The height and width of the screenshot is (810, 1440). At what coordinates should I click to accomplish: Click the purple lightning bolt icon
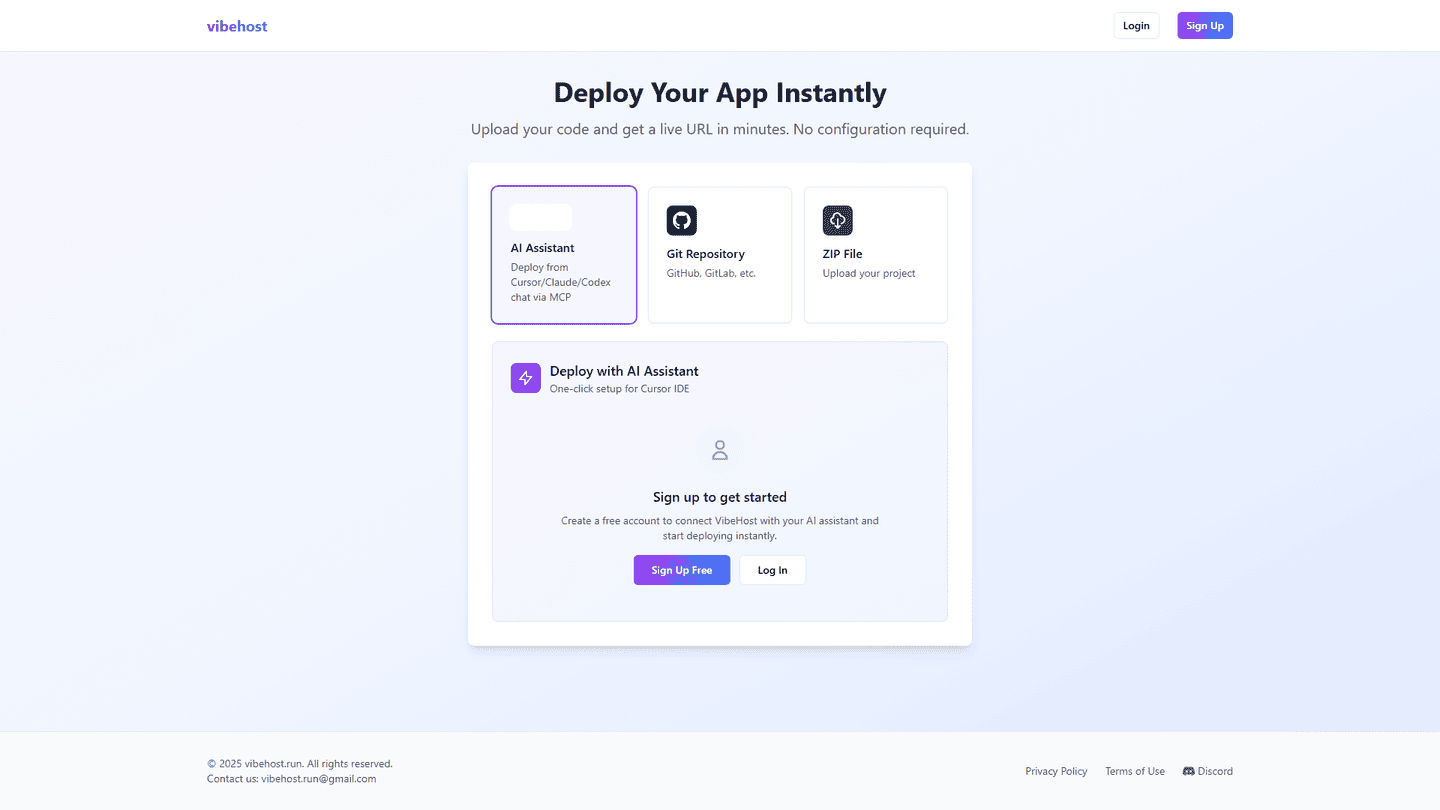click(526, 378)
